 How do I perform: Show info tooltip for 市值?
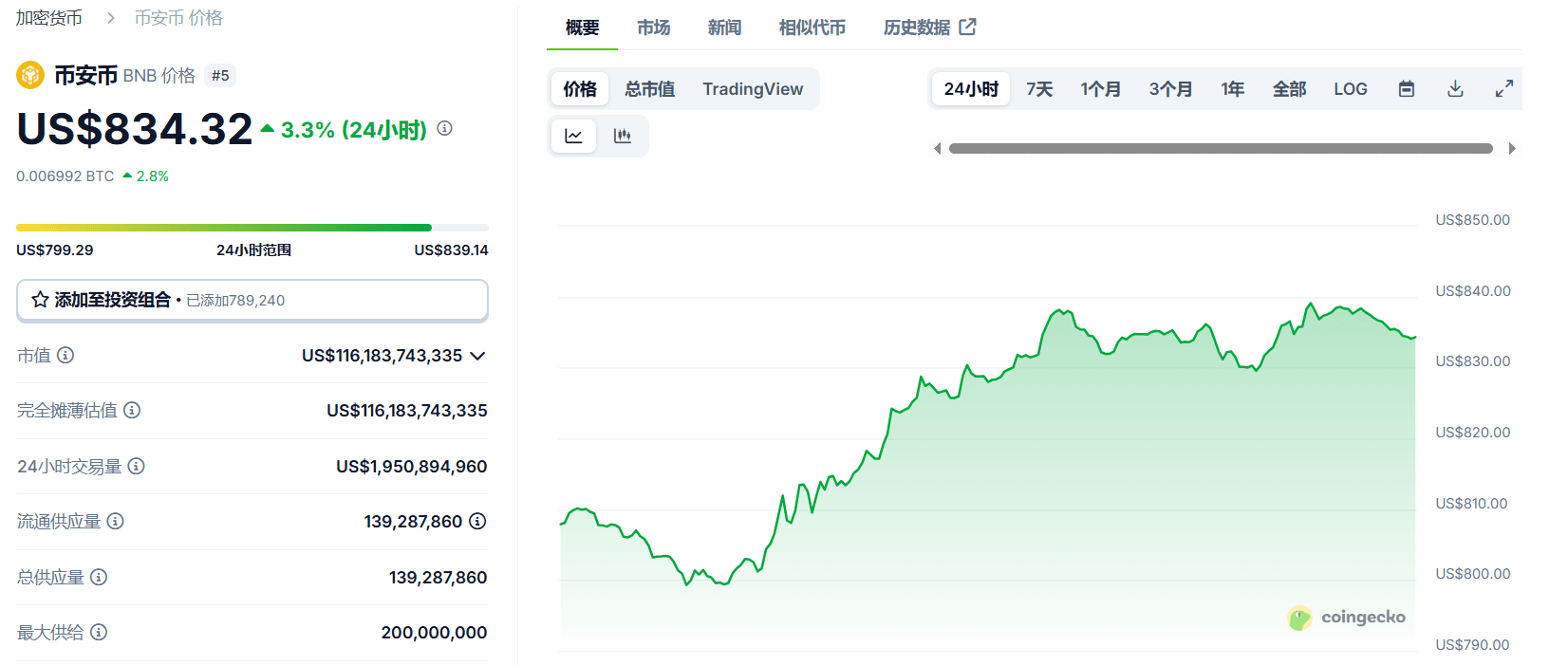click(65, 355)
